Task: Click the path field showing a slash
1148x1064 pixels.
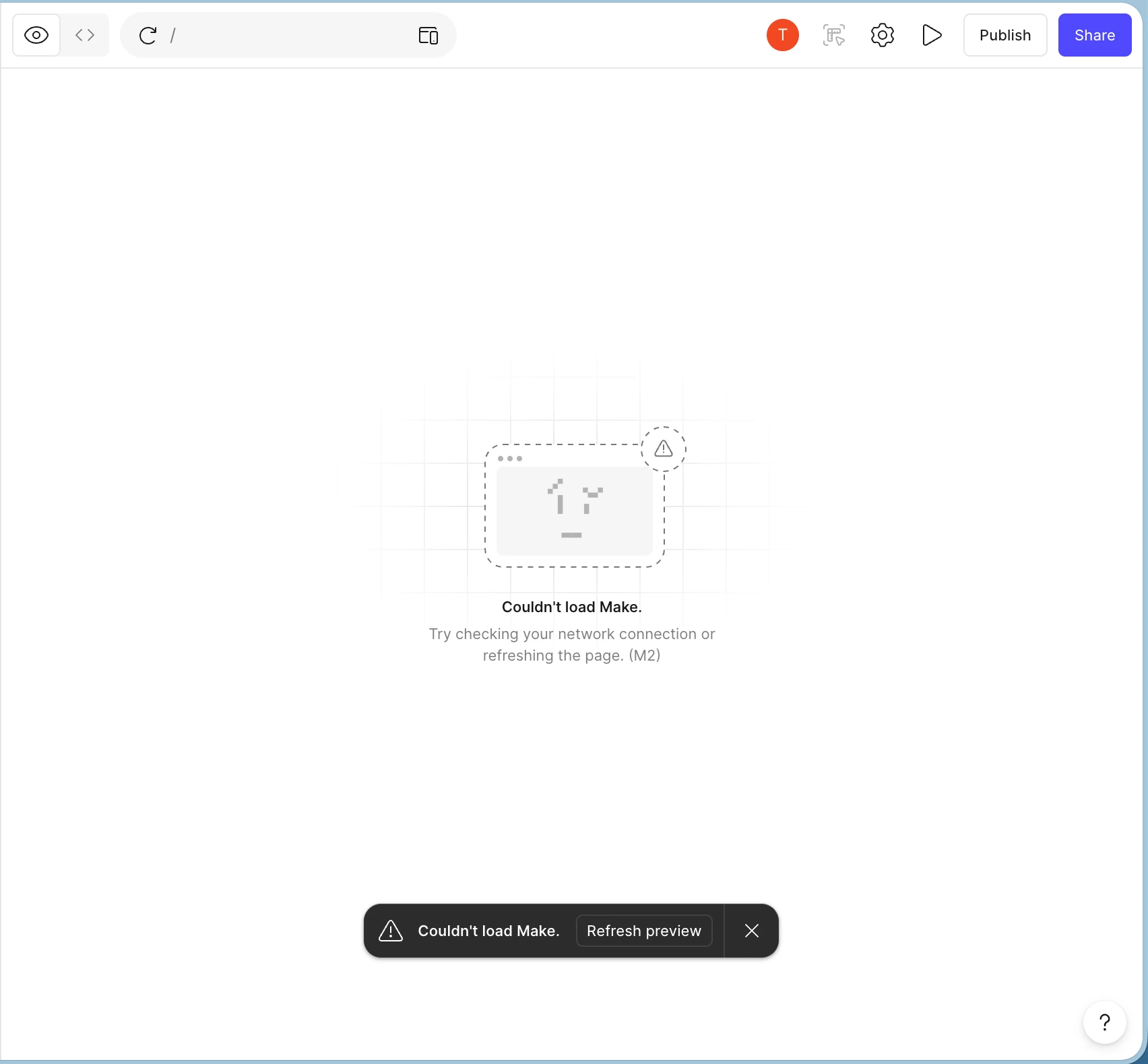Action: tap(290, 35)
